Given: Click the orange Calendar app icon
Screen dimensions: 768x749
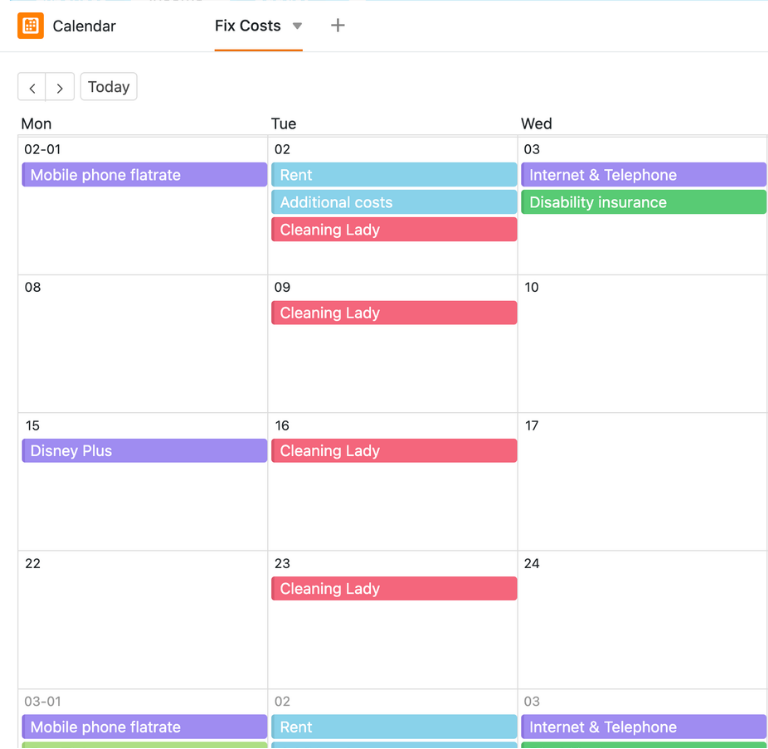Looking at the screenshot, I should (x=30, y=25).
